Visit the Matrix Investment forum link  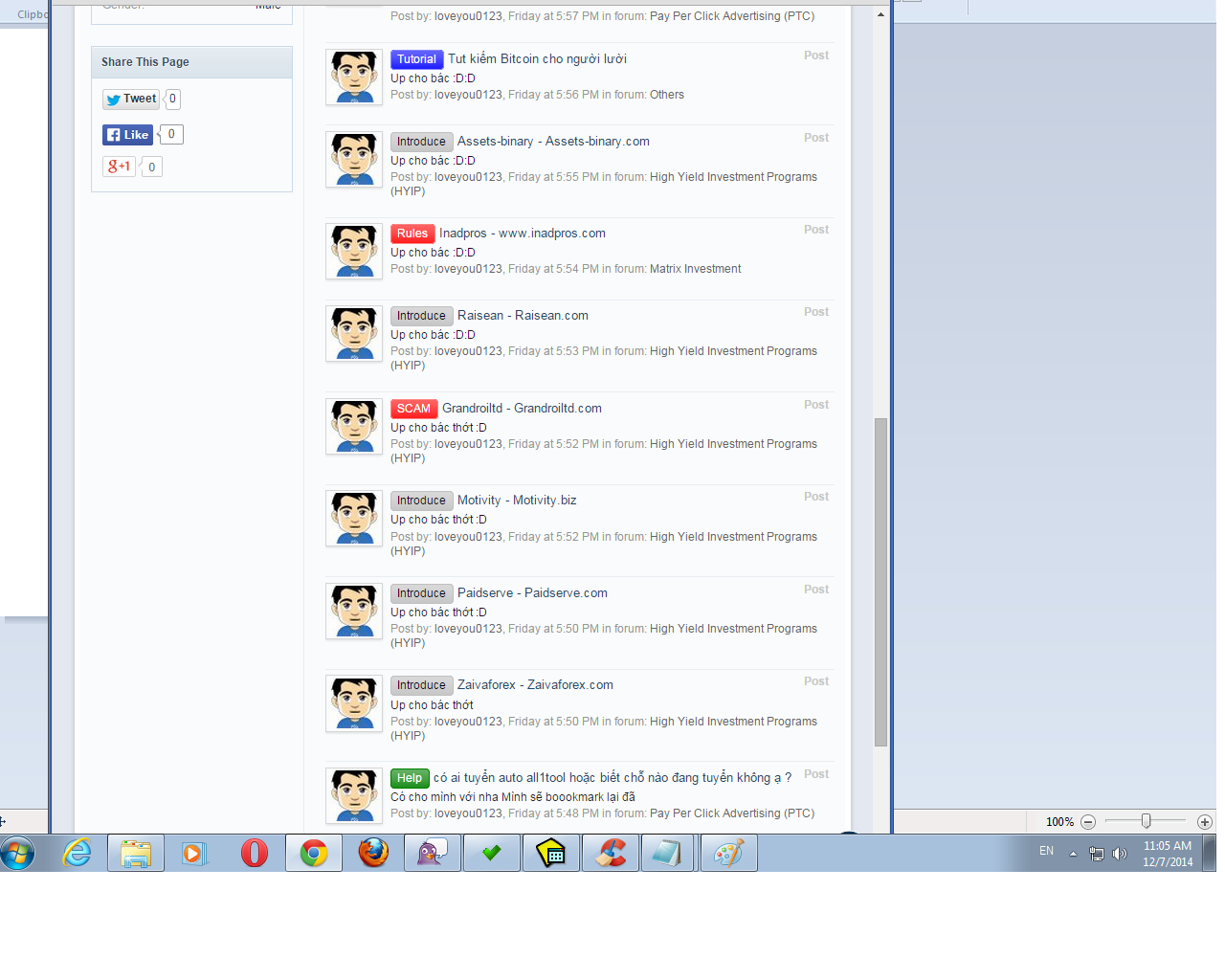tap(696, 268)
